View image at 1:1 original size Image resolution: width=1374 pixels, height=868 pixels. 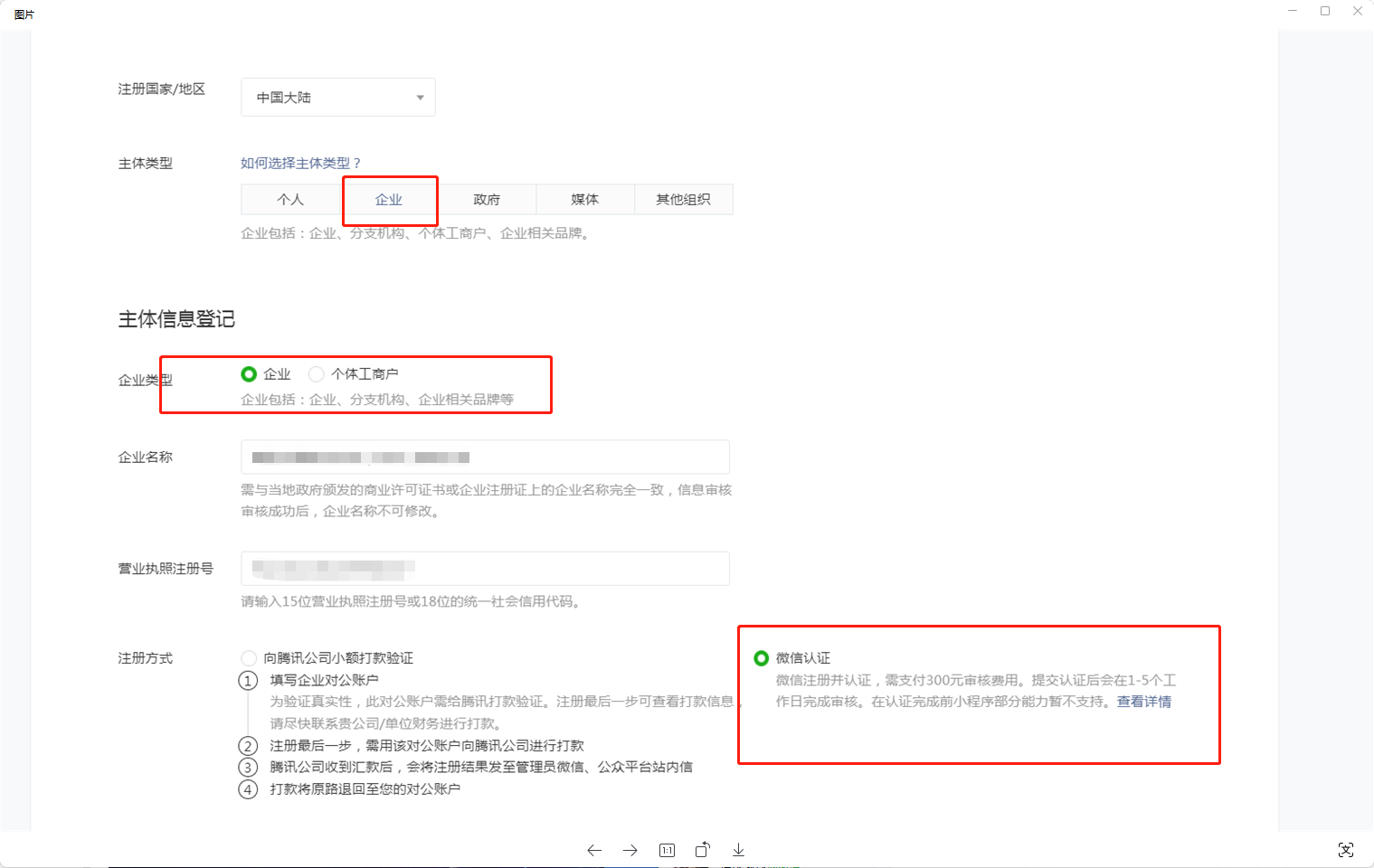pos(667,850)
